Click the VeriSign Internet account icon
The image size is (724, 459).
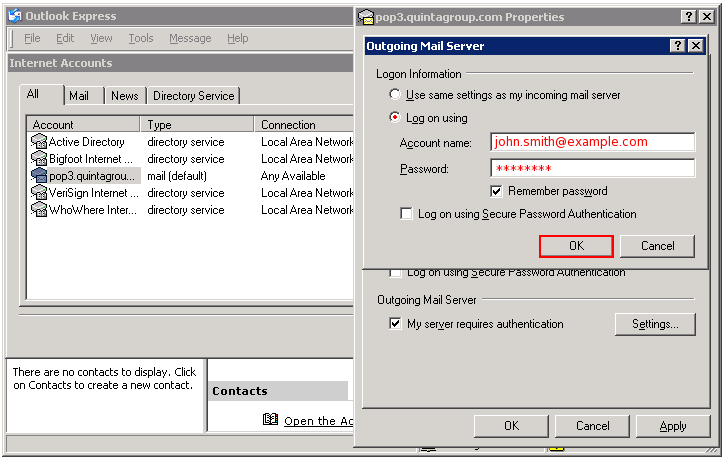click(x=39, y=193)
